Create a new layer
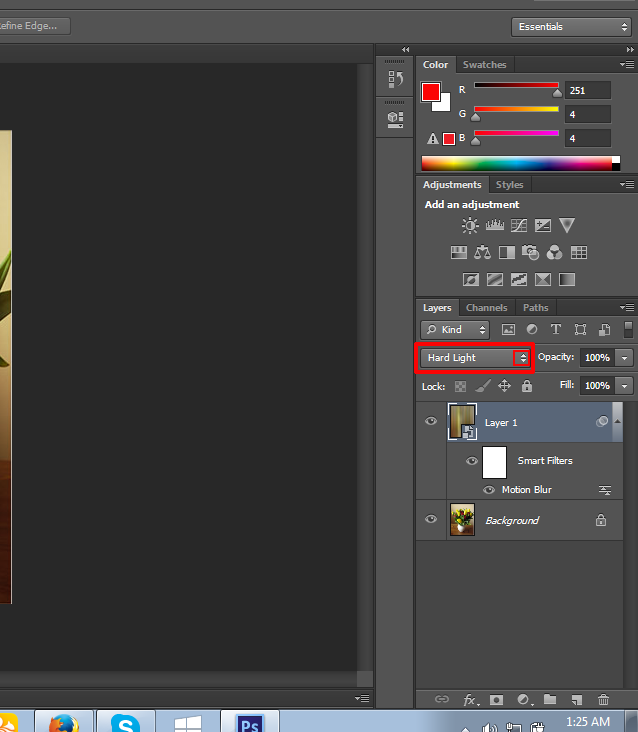This screenshot has width=638, height=732. (x=577, y=699)
